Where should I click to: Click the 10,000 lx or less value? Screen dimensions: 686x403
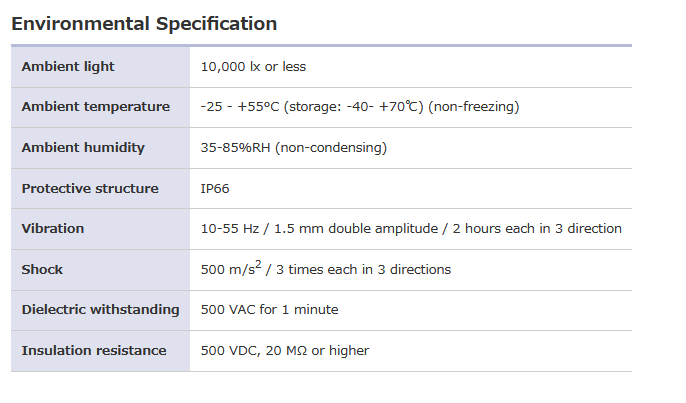[x=253, y=67]
